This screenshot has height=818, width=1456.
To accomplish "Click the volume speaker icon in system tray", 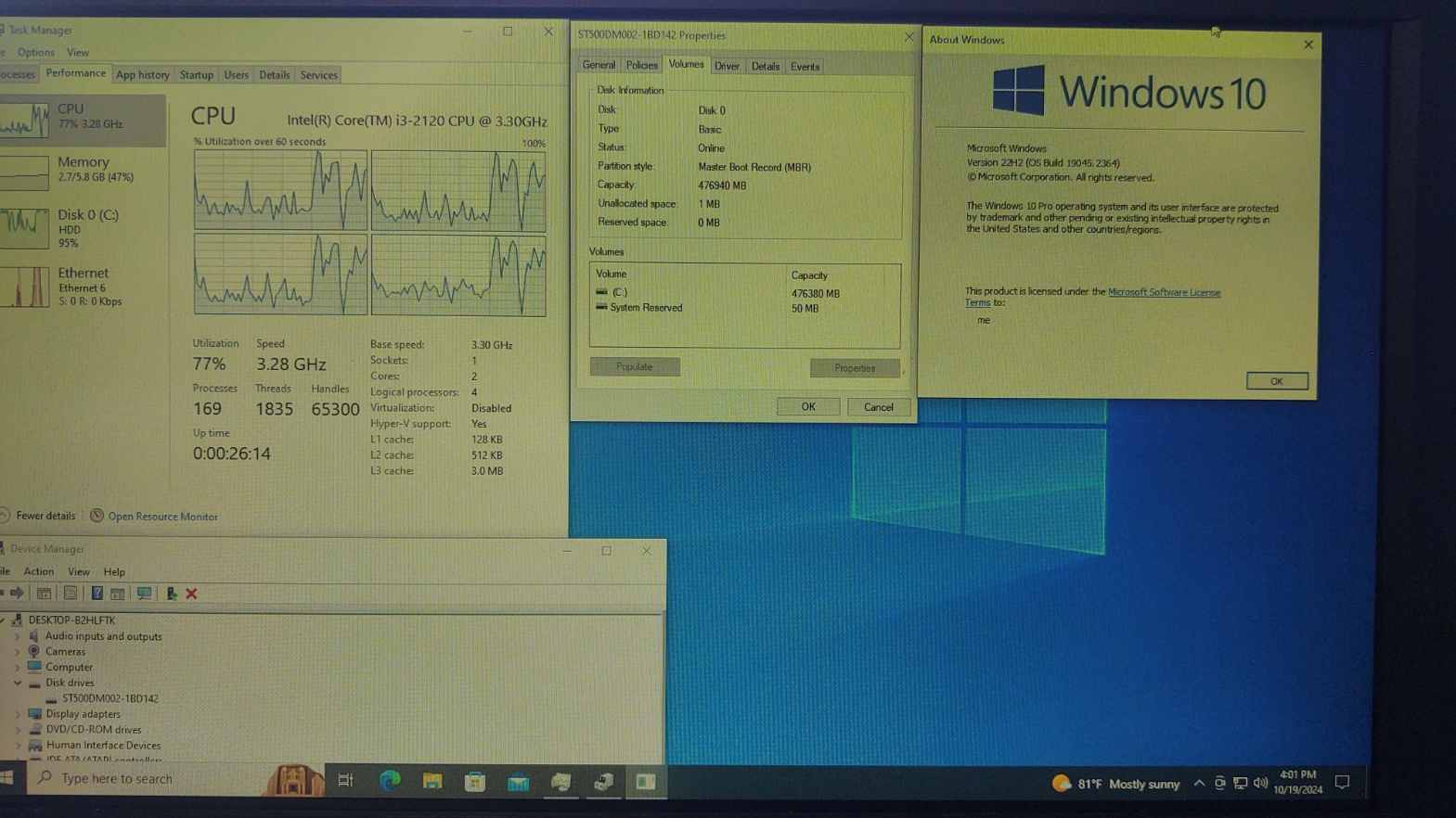I will tap(1260, 784).
